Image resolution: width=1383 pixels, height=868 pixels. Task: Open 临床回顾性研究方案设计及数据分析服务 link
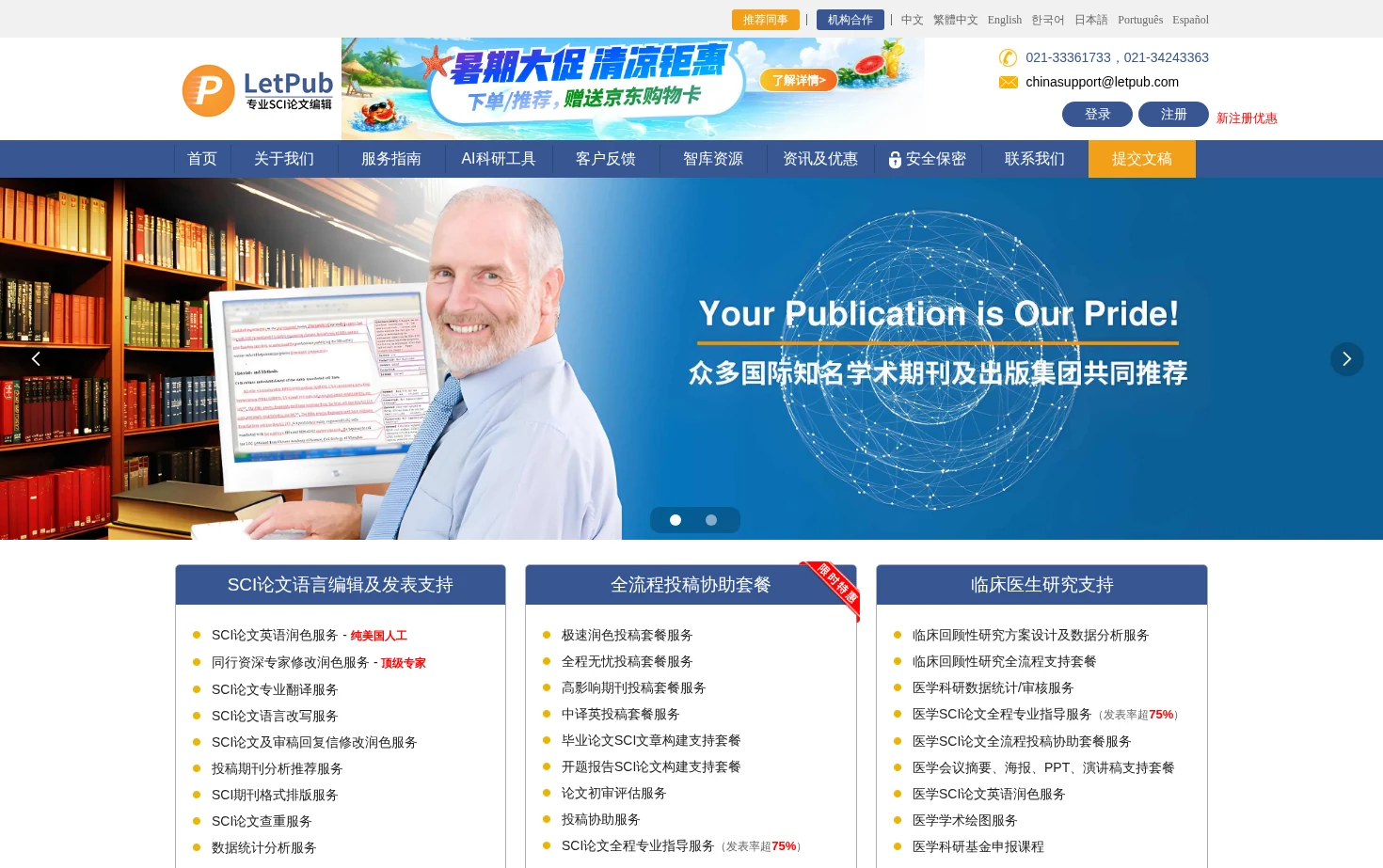(1030, 636)
